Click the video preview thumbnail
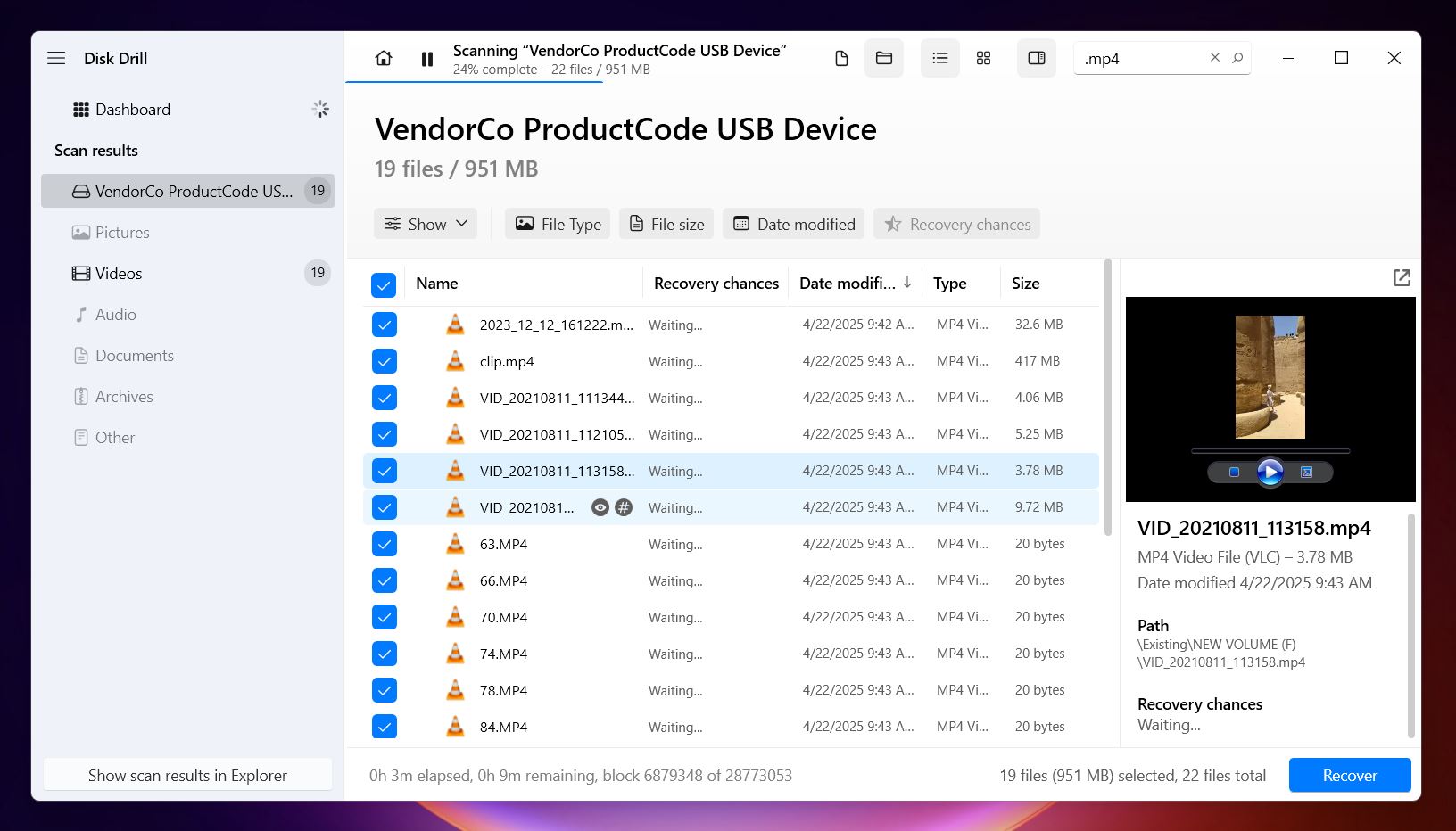This screenshot has width=1456, height=831. coord(1270,376)
